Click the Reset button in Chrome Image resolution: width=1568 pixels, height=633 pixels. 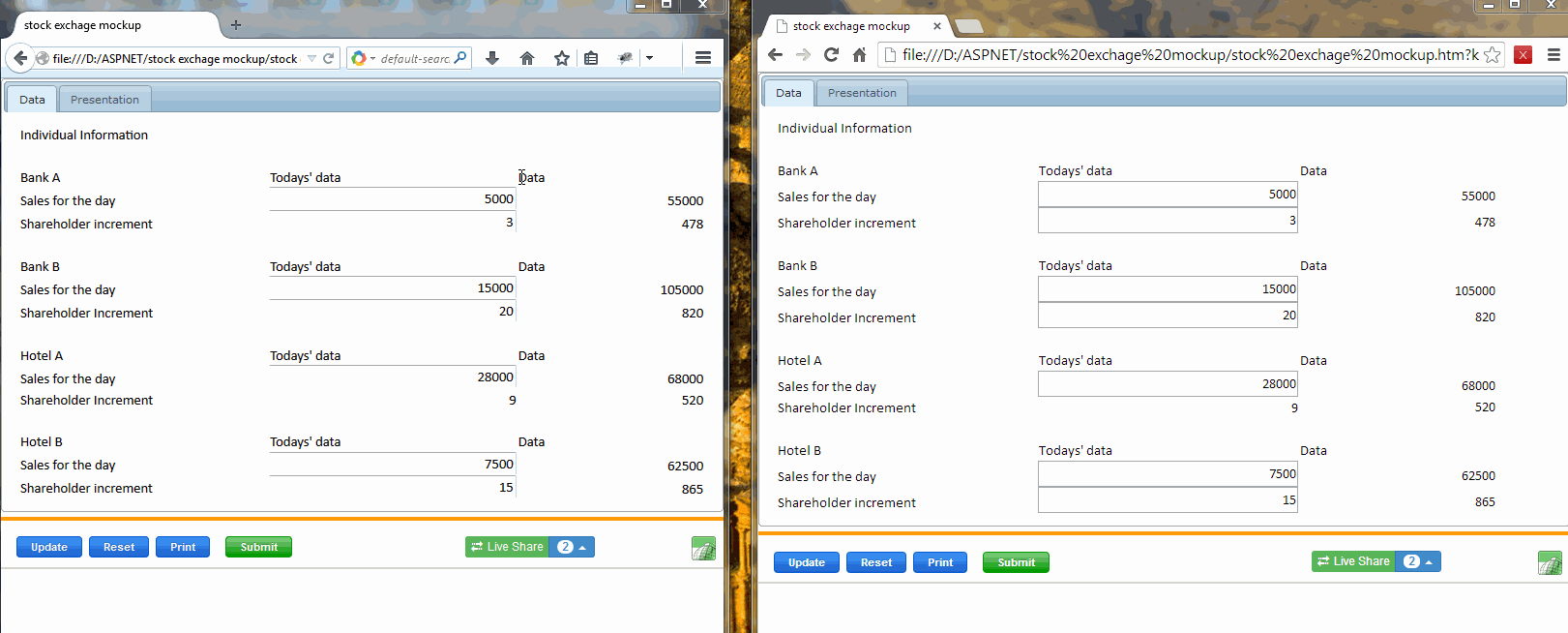coord(876,562)
